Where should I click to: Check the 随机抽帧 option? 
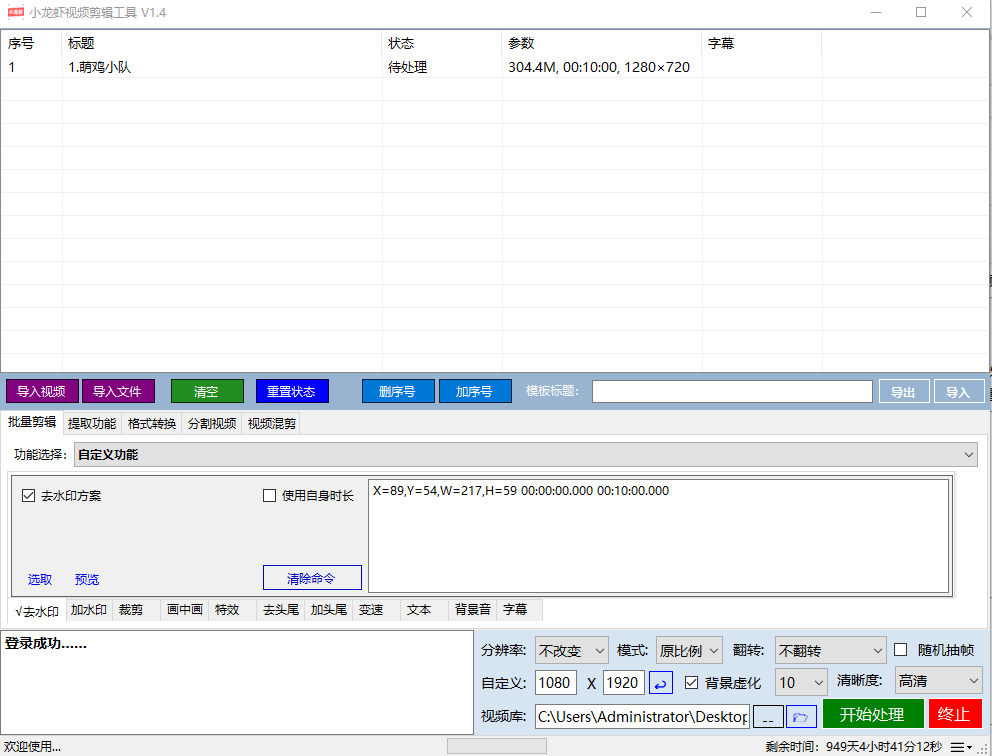900,650
